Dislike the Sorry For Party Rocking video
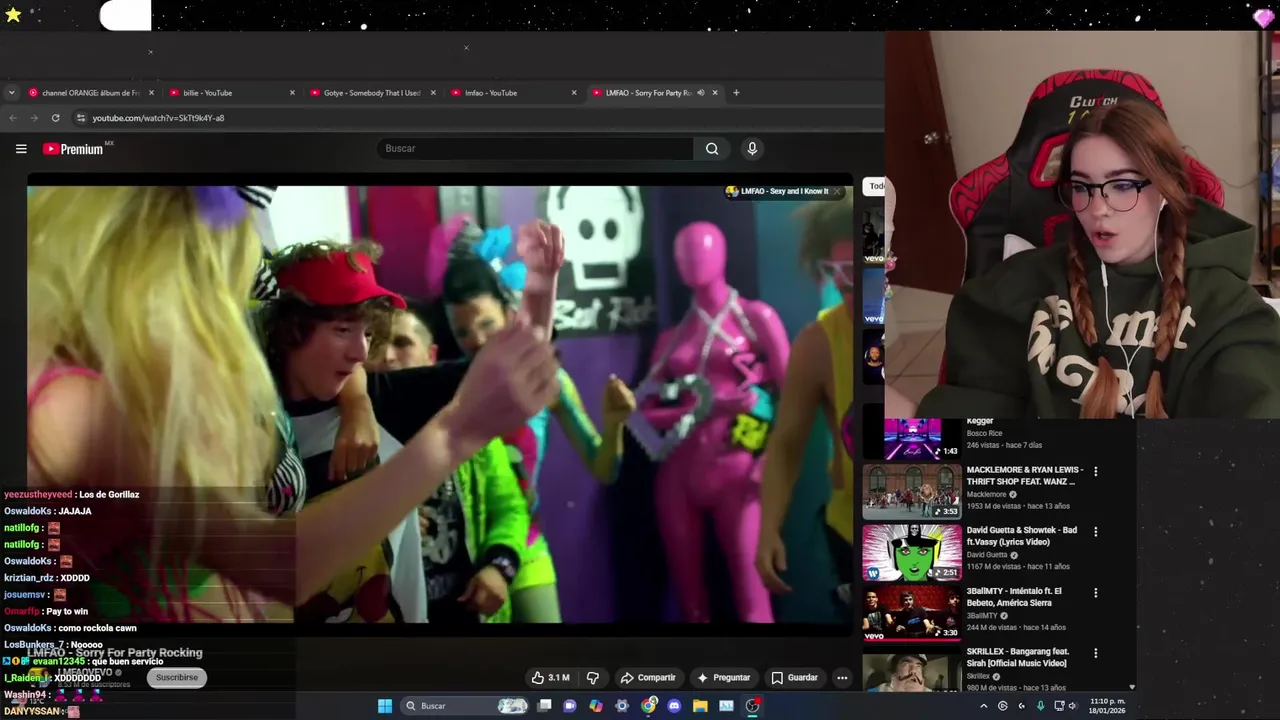 593,677
